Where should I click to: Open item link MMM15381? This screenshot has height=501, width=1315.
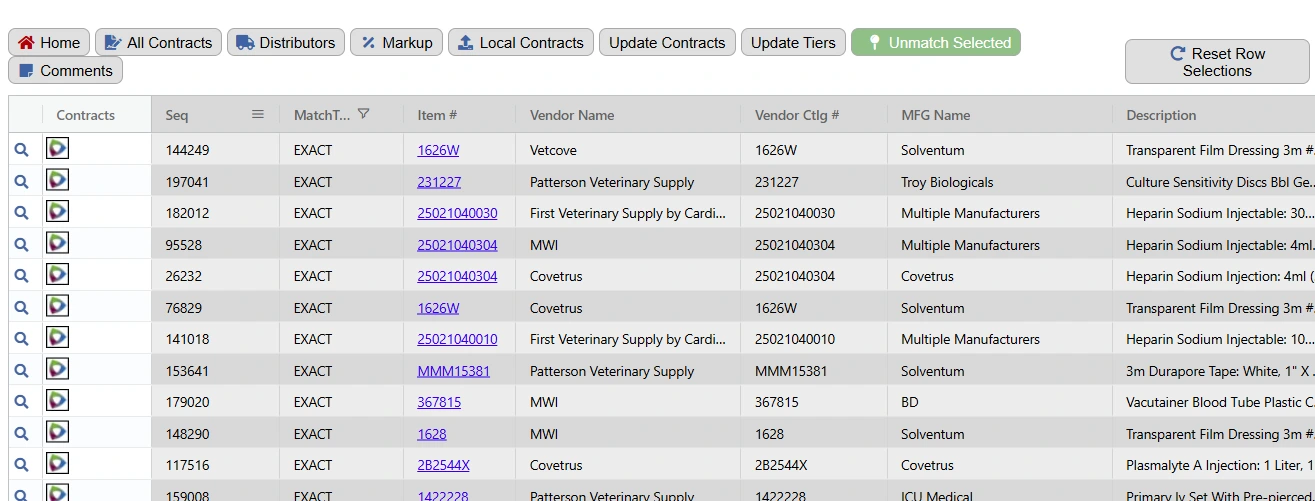[453, 371]
